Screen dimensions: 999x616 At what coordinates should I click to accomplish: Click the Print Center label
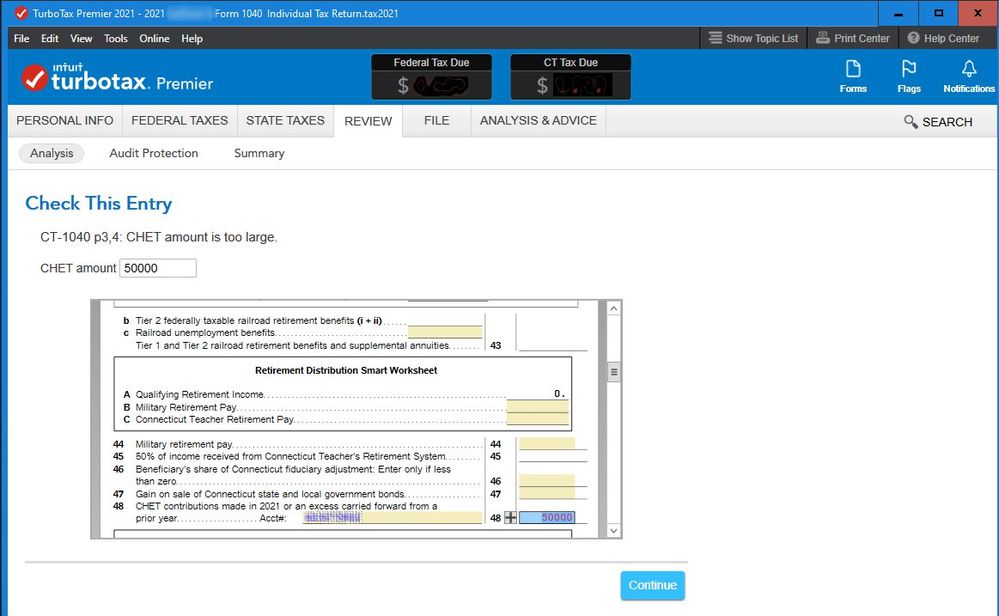(x=861, y=38)
